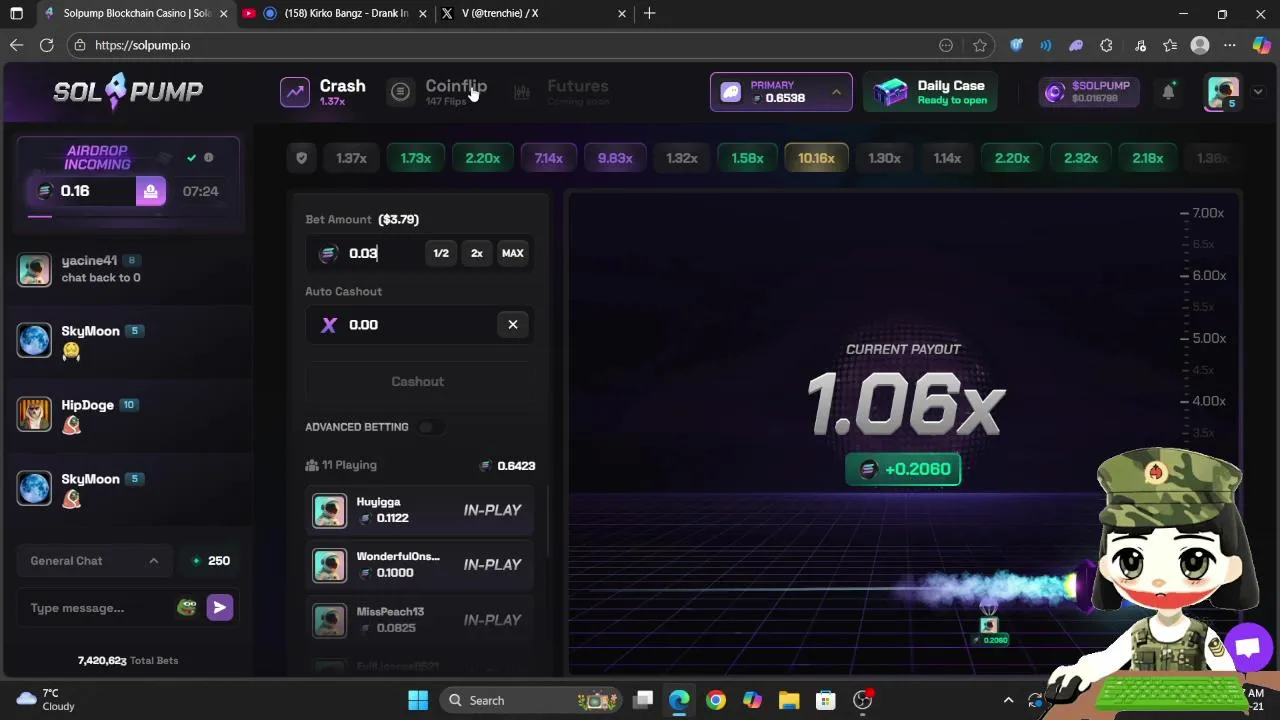The height and width of the screenshot is (720, 1280).
Task: Expand the General Chat channel dropdown
Action: [94, 561]
